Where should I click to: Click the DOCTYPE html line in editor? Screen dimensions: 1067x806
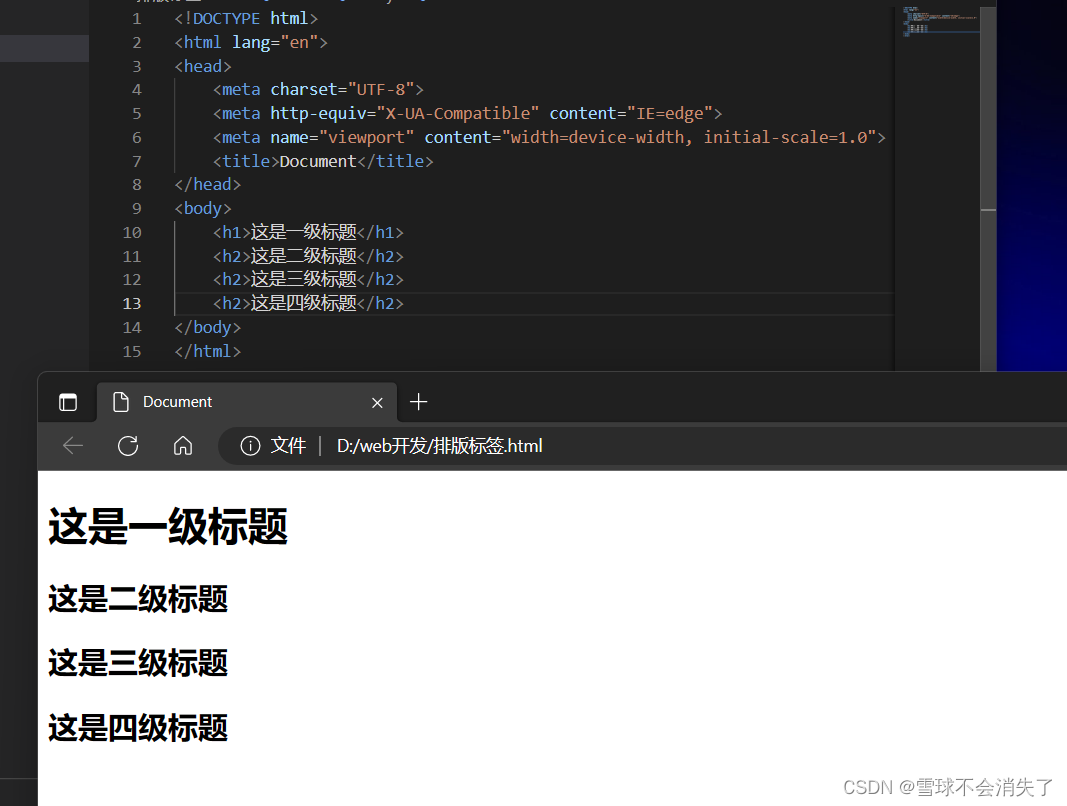click(x=246, y=19)
